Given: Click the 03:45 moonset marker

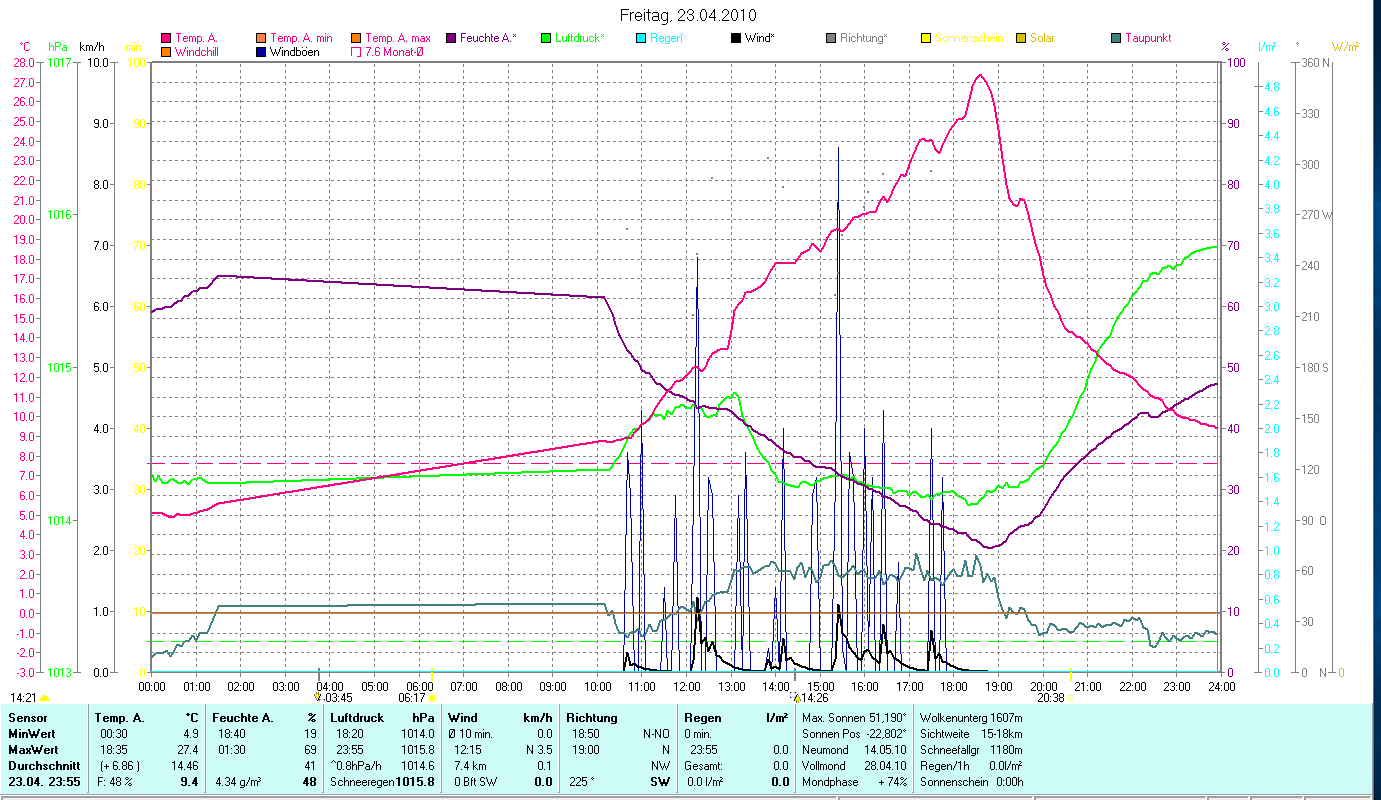Looking at the screenshot, I should point(334,697).
